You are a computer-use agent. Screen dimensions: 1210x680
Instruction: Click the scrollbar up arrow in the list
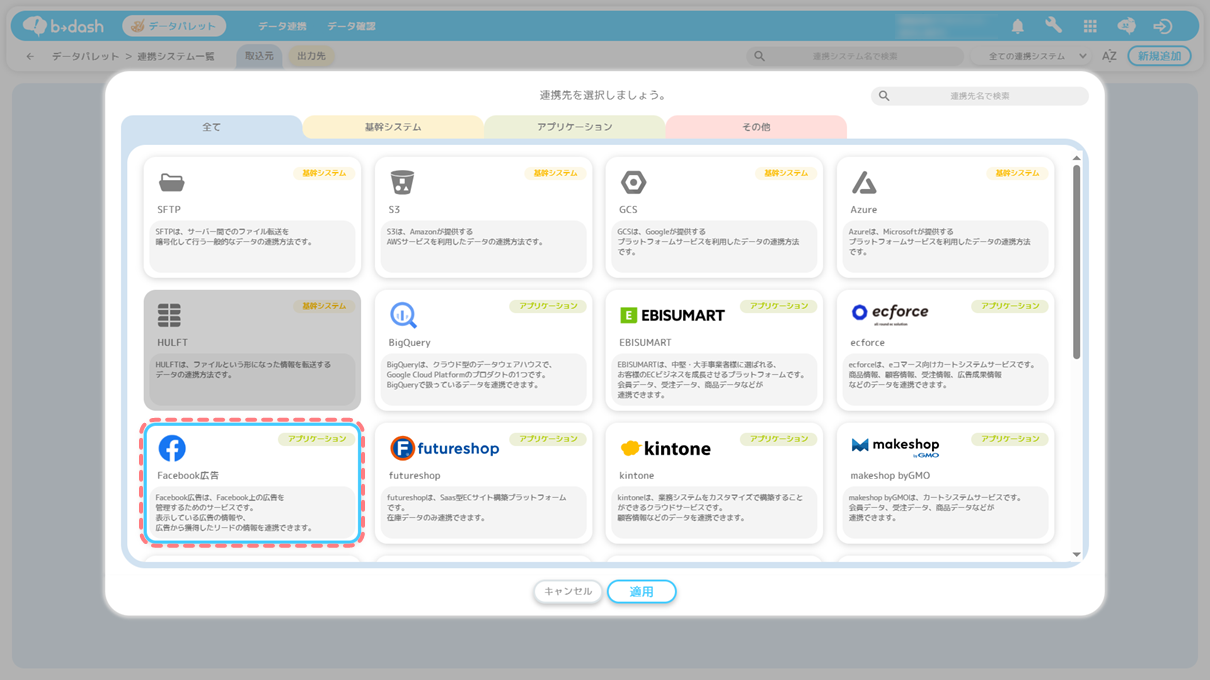coord(1076,158)
